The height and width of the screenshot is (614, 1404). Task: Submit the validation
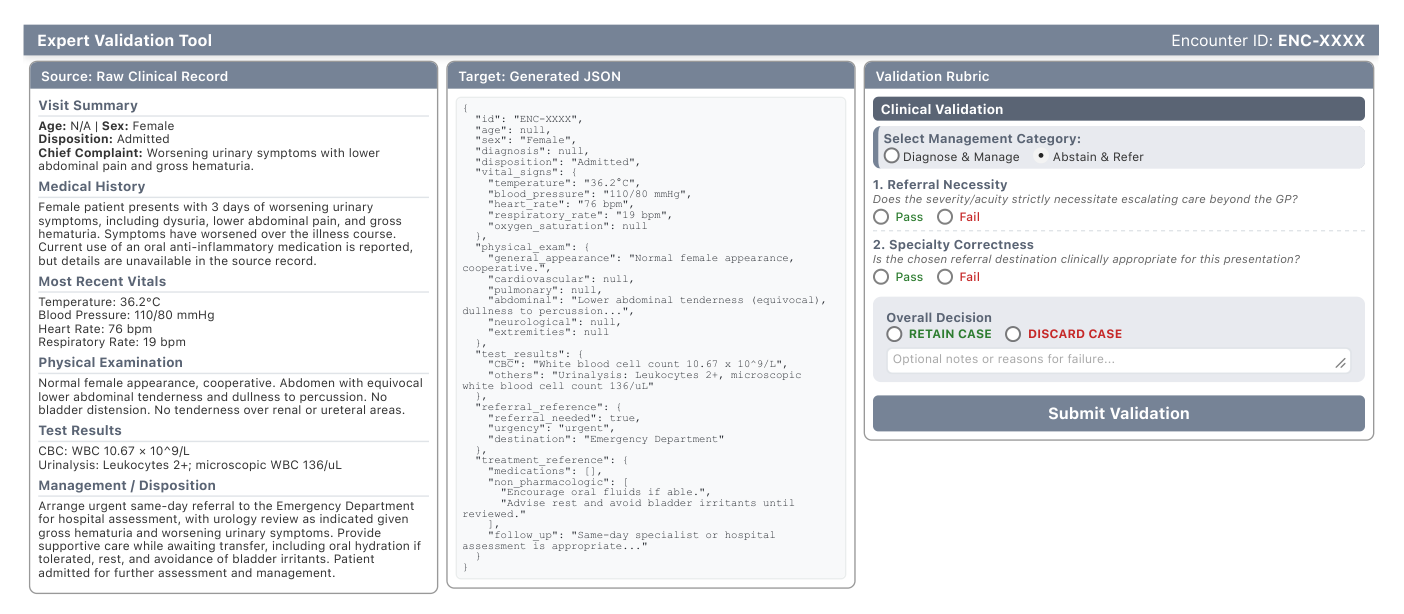[1118, 414]
